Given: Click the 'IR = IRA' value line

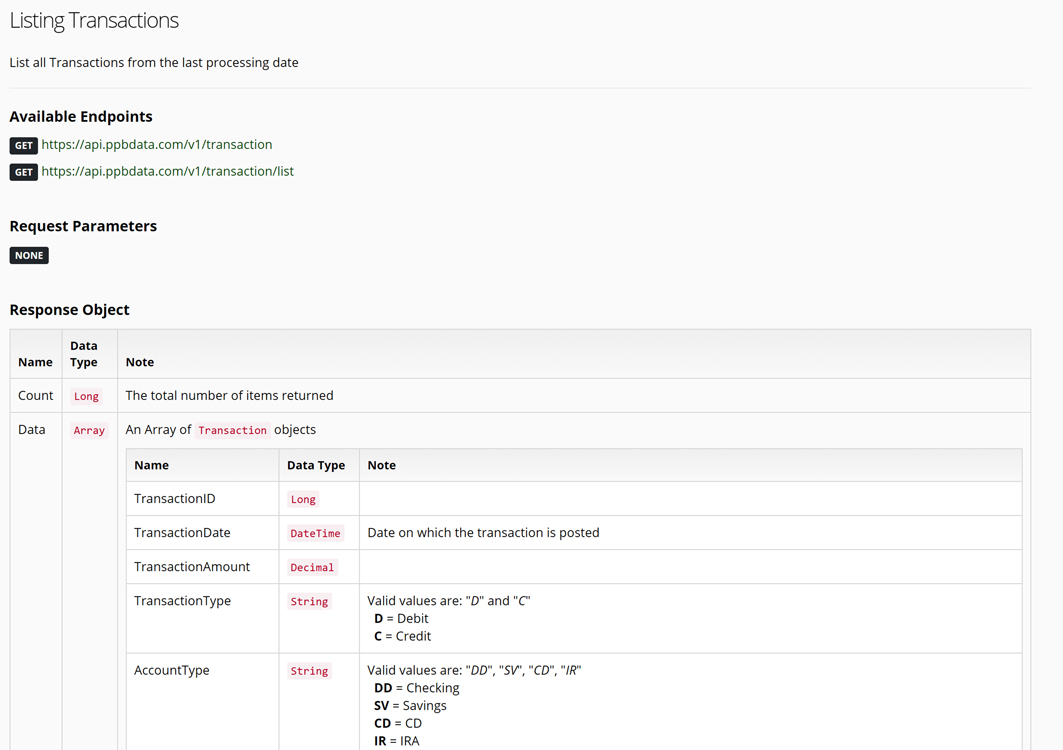Looking at the screenshot, I should click(x=397, y=741).
